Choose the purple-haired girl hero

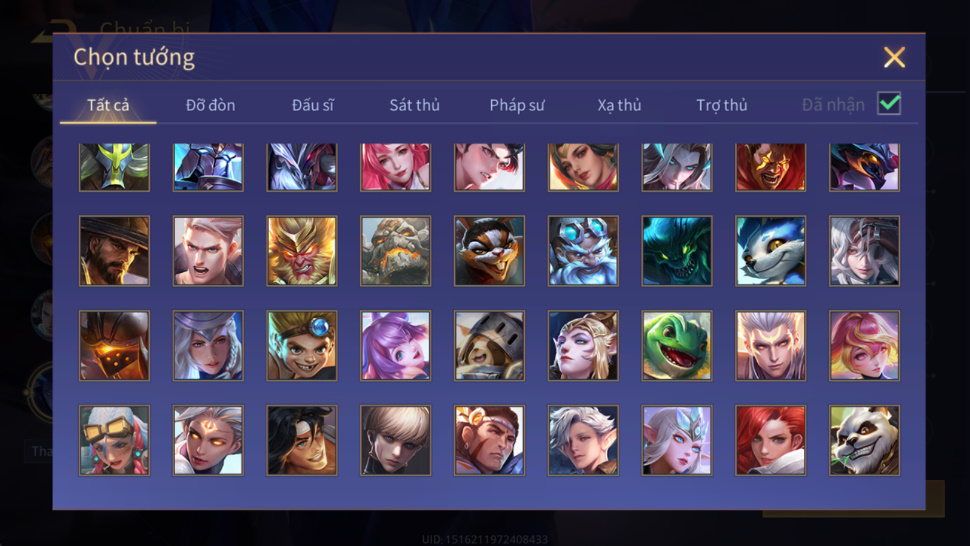point(395,346)
